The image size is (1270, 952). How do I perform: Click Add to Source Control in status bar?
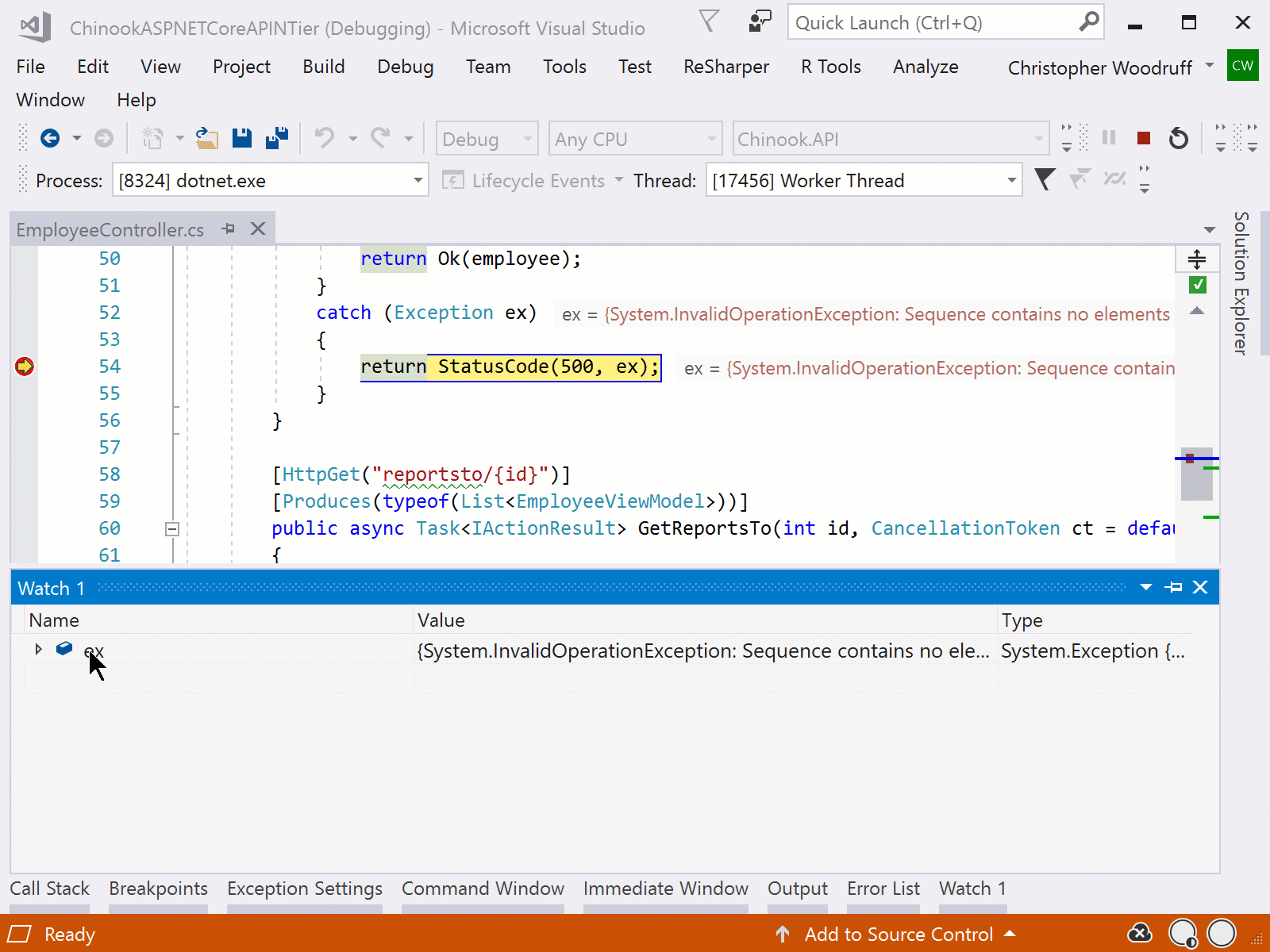coord(899,934)
